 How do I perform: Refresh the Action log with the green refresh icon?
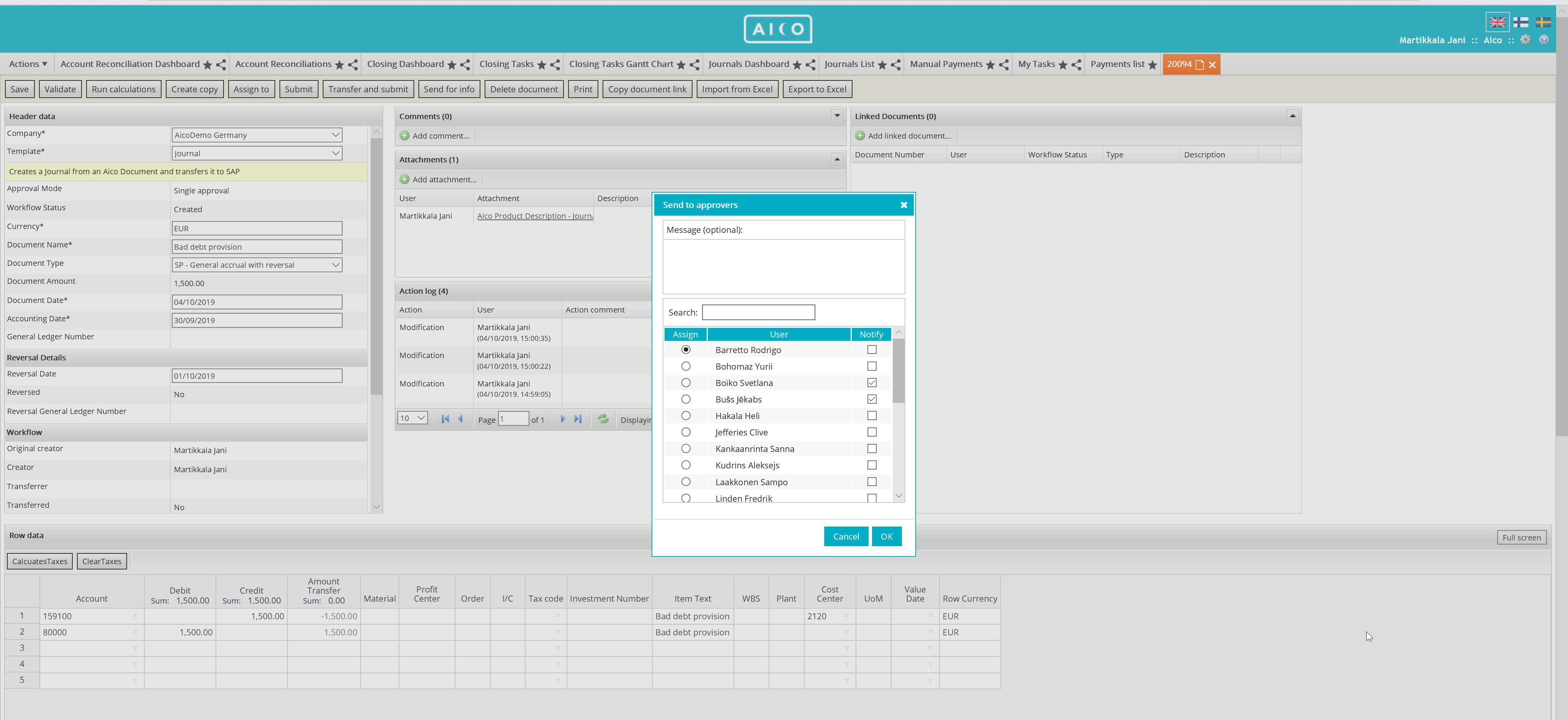tap(603, 419)
